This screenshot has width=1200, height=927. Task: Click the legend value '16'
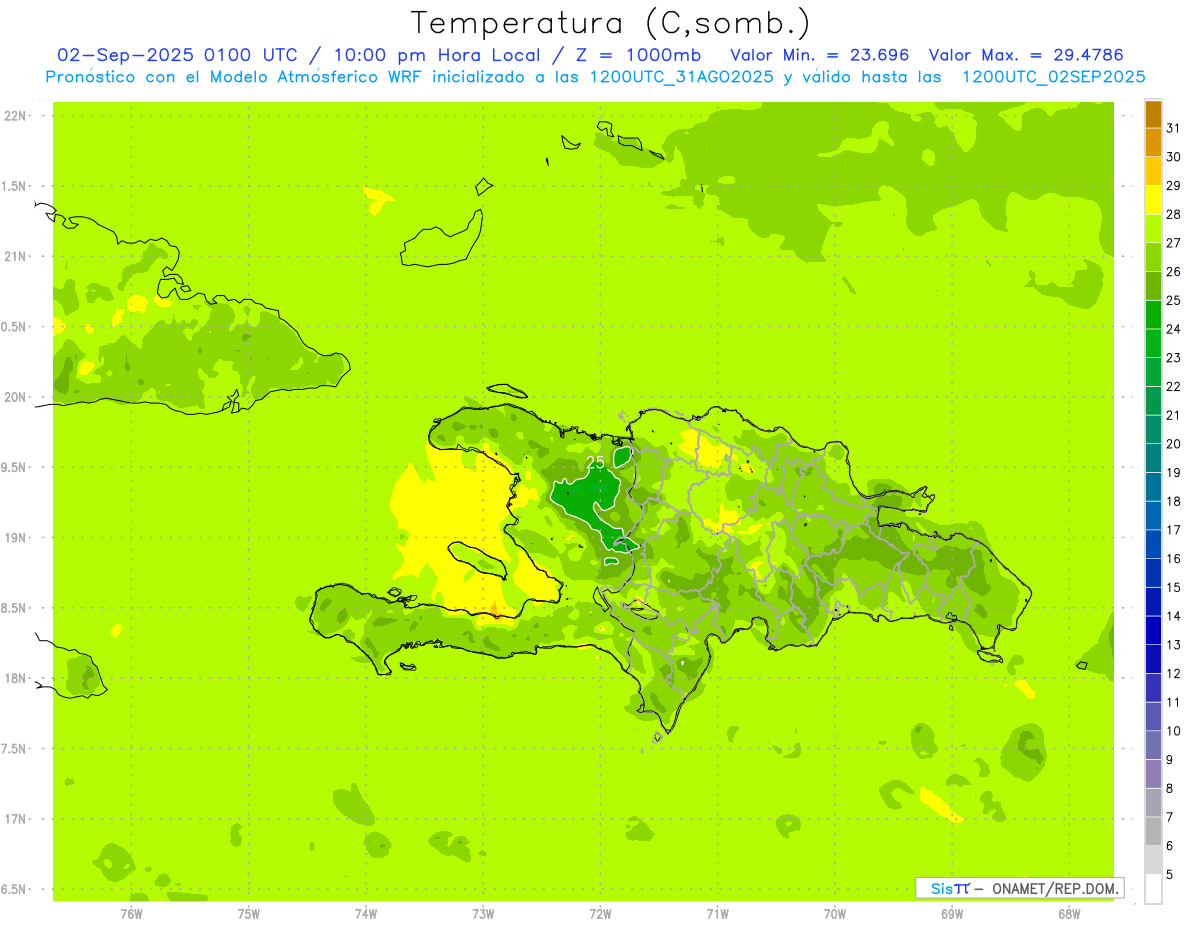coord(1173,559)
